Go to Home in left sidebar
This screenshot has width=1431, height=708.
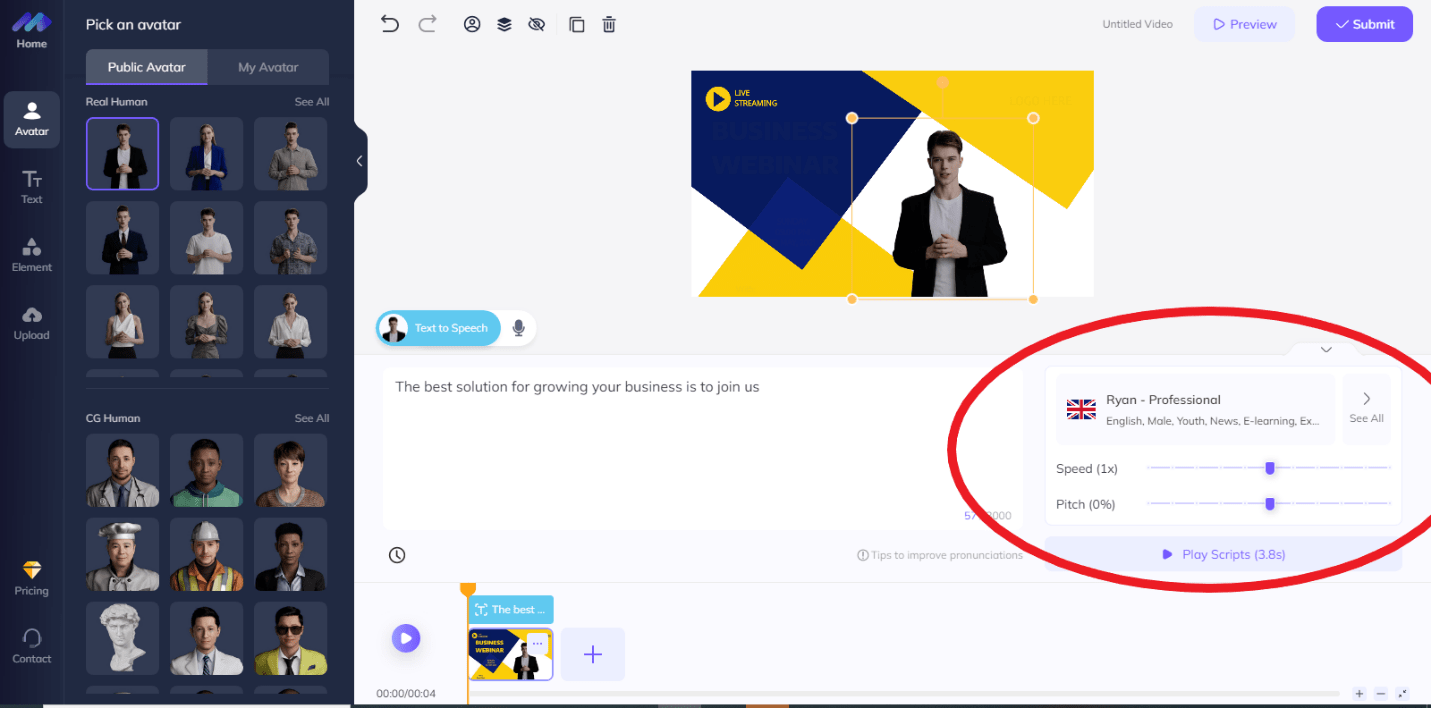31,29
